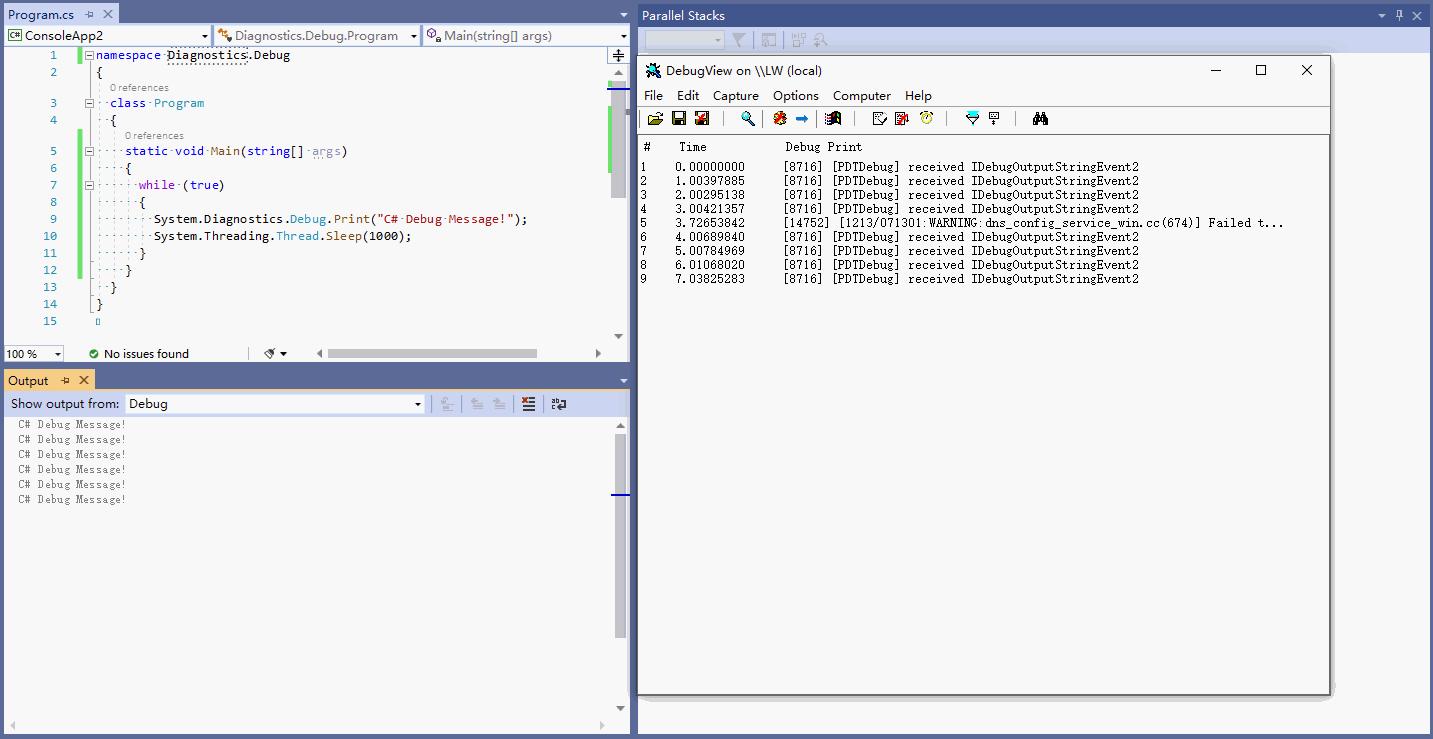Click the Open log file icon in DebugView
This screenshot has height=739, width=1433.
click(x=655, y=118)
